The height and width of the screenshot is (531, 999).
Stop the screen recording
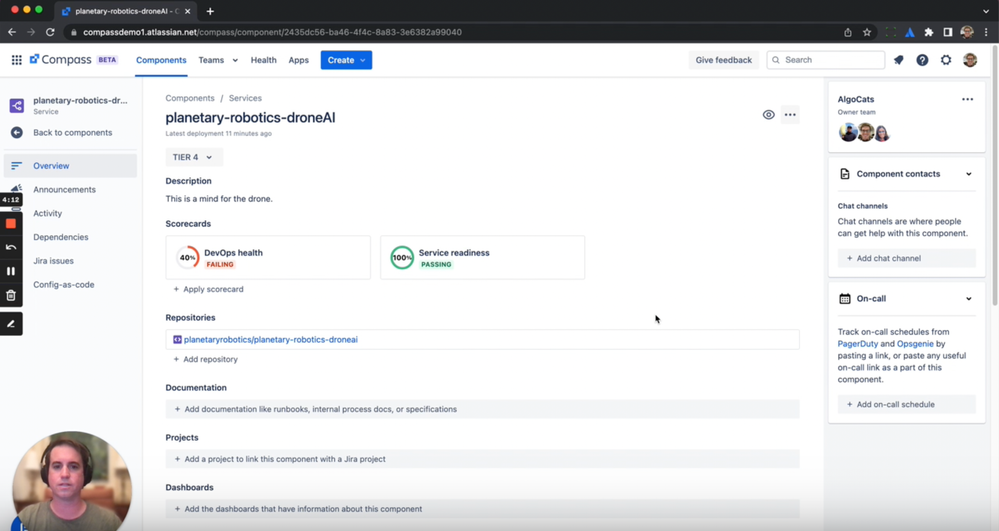[x=11, y=223]
